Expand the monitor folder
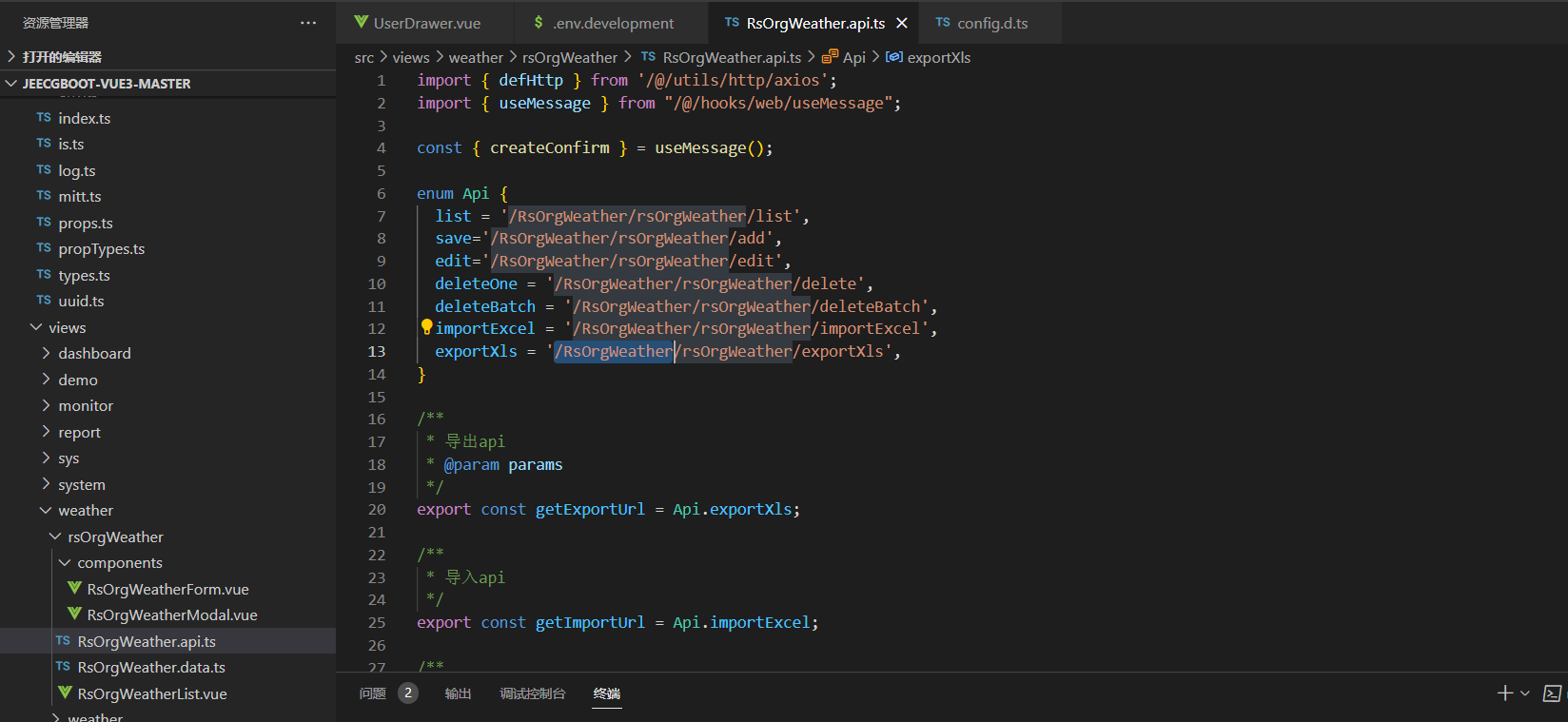Viewport: 1568px width, 722px height. [167, 405]
